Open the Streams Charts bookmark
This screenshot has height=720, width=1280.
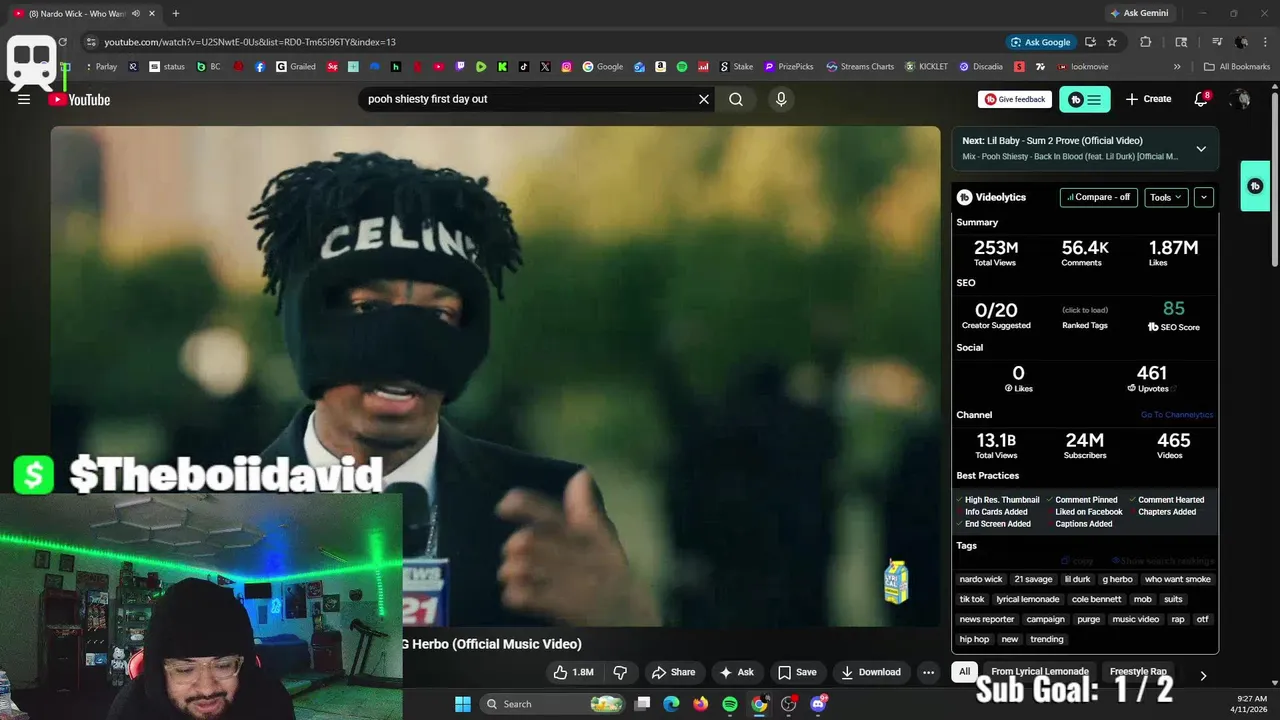coord(860,67)
